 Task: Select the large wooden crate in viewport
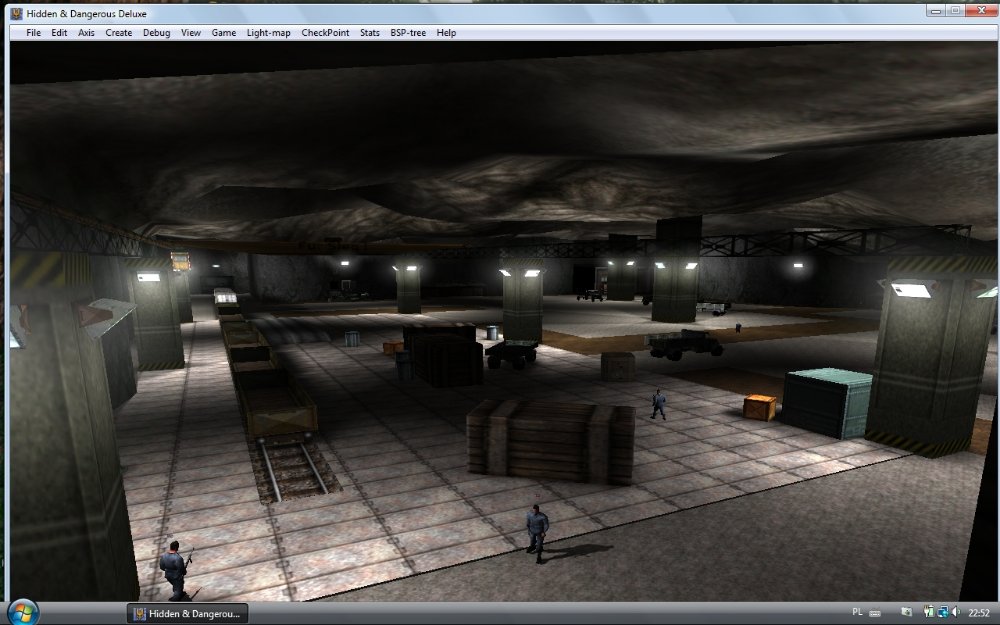pyautogui.click(x=550, y=441)
